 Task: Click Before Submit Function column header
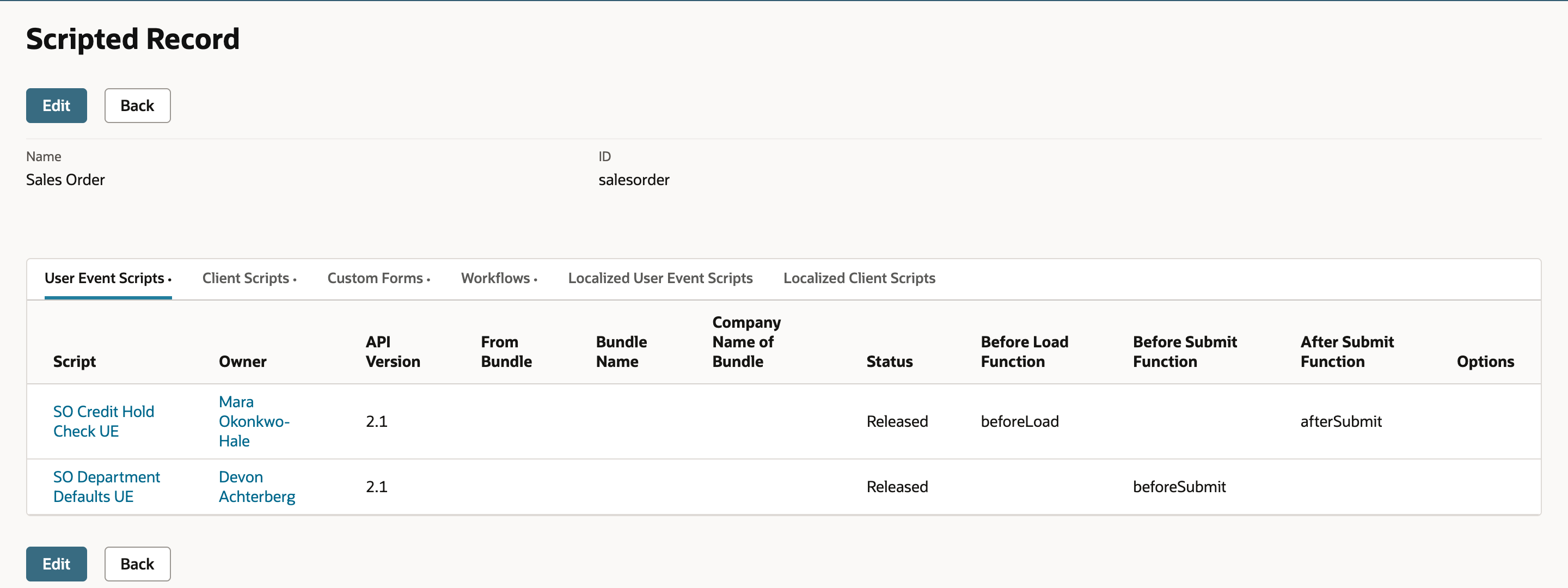pos(1185,352)
